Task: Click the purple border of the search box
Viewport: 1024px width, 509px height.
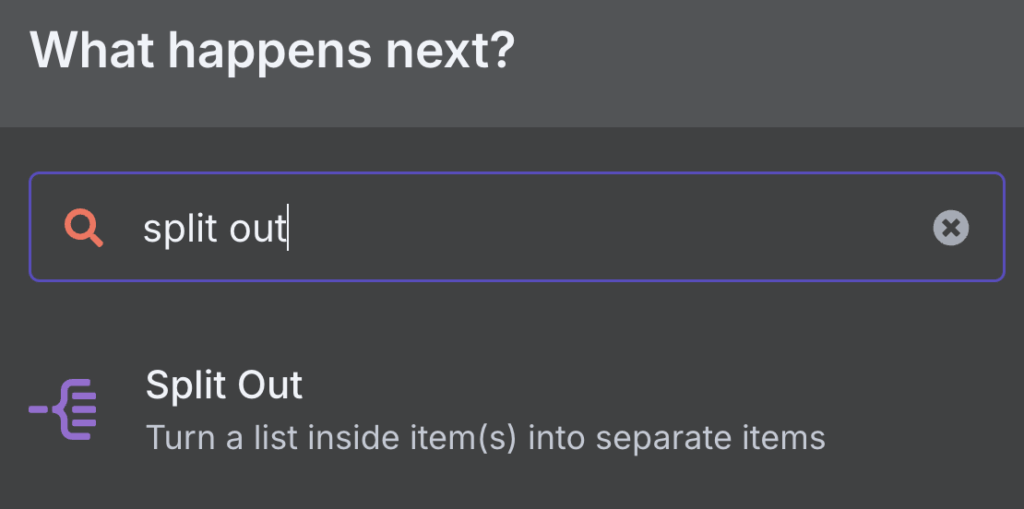Action: coord(517,173)
